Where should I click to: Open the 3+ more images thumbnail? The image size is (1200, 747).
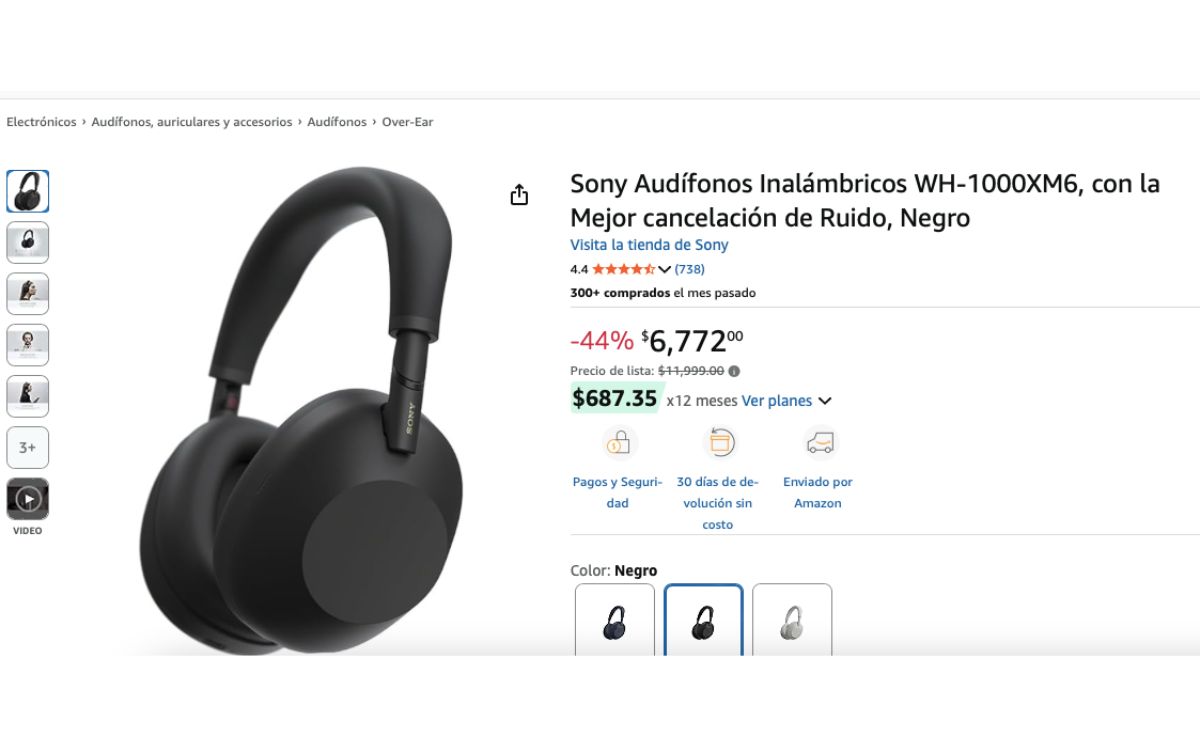coord(28,447)
